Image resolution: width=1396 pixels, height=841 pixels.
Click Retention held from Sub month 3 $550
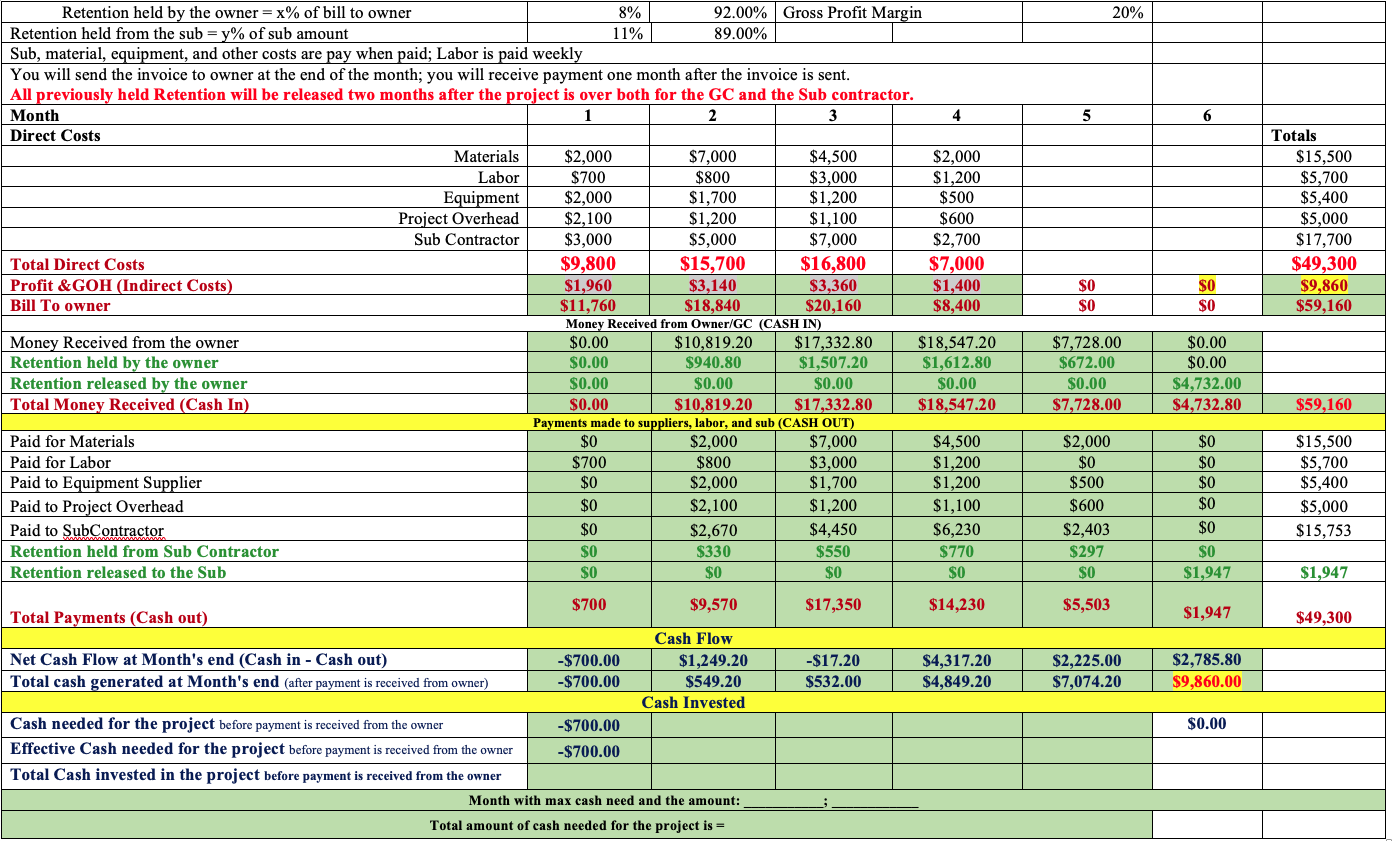click(x=832, y=551)
